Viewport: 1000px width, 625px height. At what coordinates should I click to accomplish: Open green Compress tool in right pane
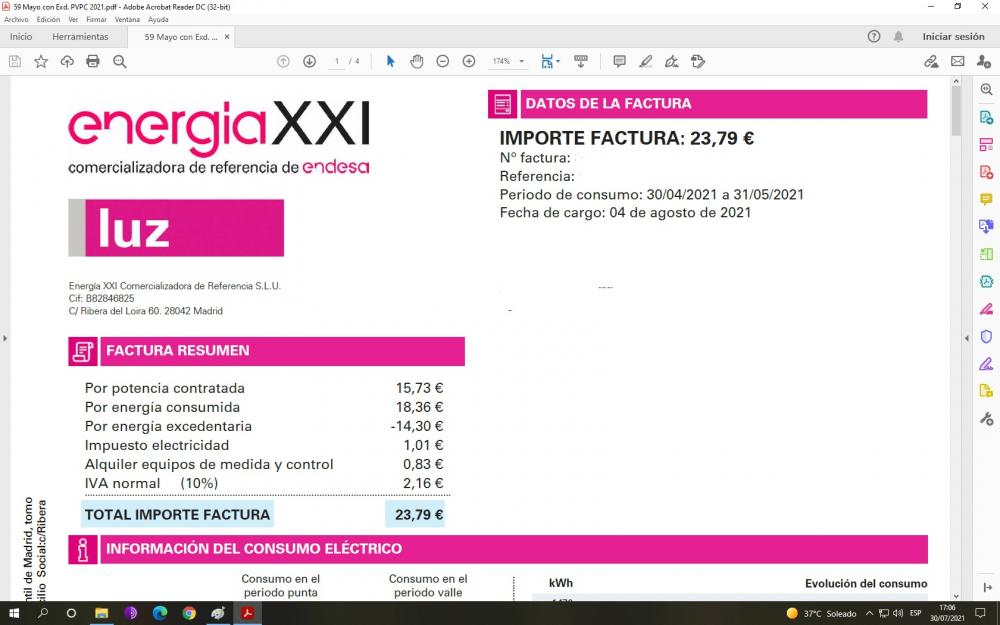[x=986, y=254]
